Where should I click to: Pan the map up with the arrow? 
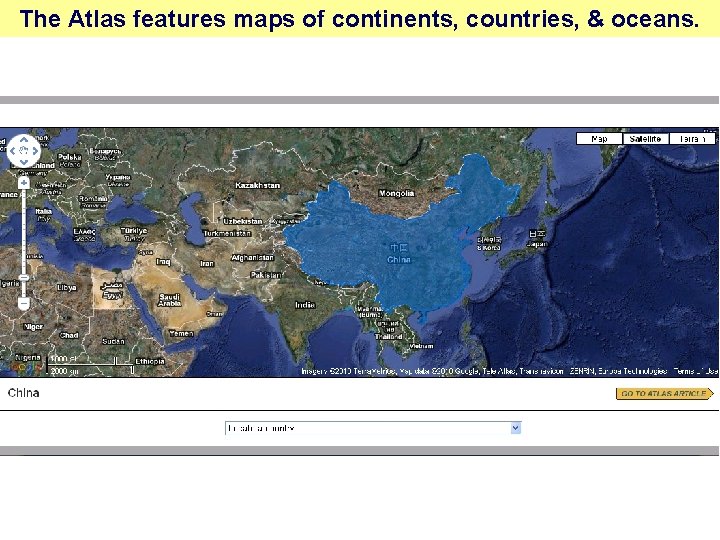(24, 140)
